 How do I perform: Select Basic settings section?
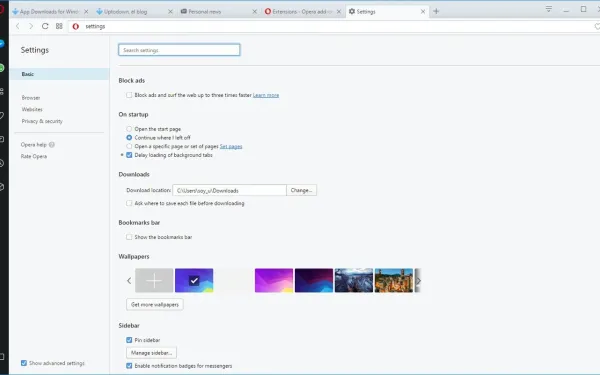[x=59, y=74]
